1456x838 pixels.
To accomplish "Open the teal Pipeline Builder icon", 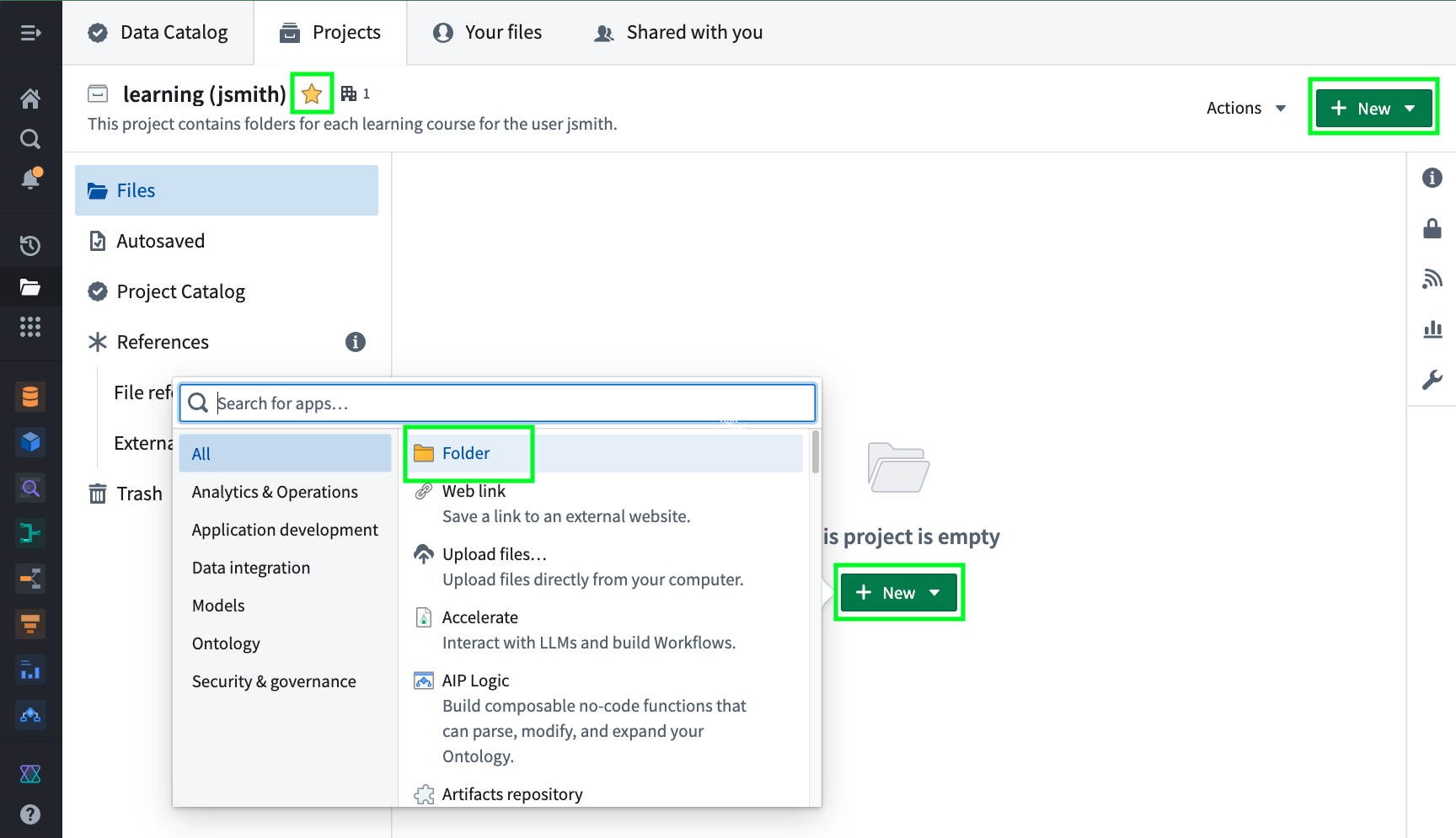I will point(30,533).
